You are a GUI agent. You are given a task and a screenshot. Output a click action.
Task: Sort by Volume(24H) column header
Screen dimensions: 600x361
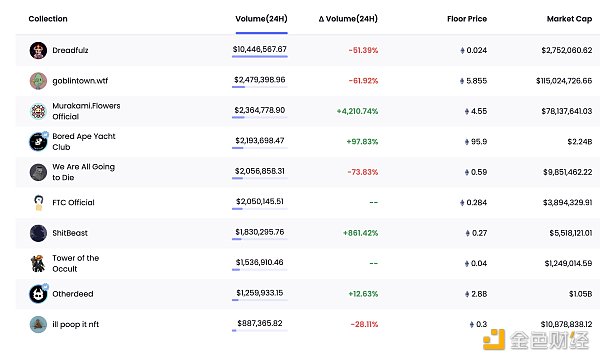[x=261, y=19]
